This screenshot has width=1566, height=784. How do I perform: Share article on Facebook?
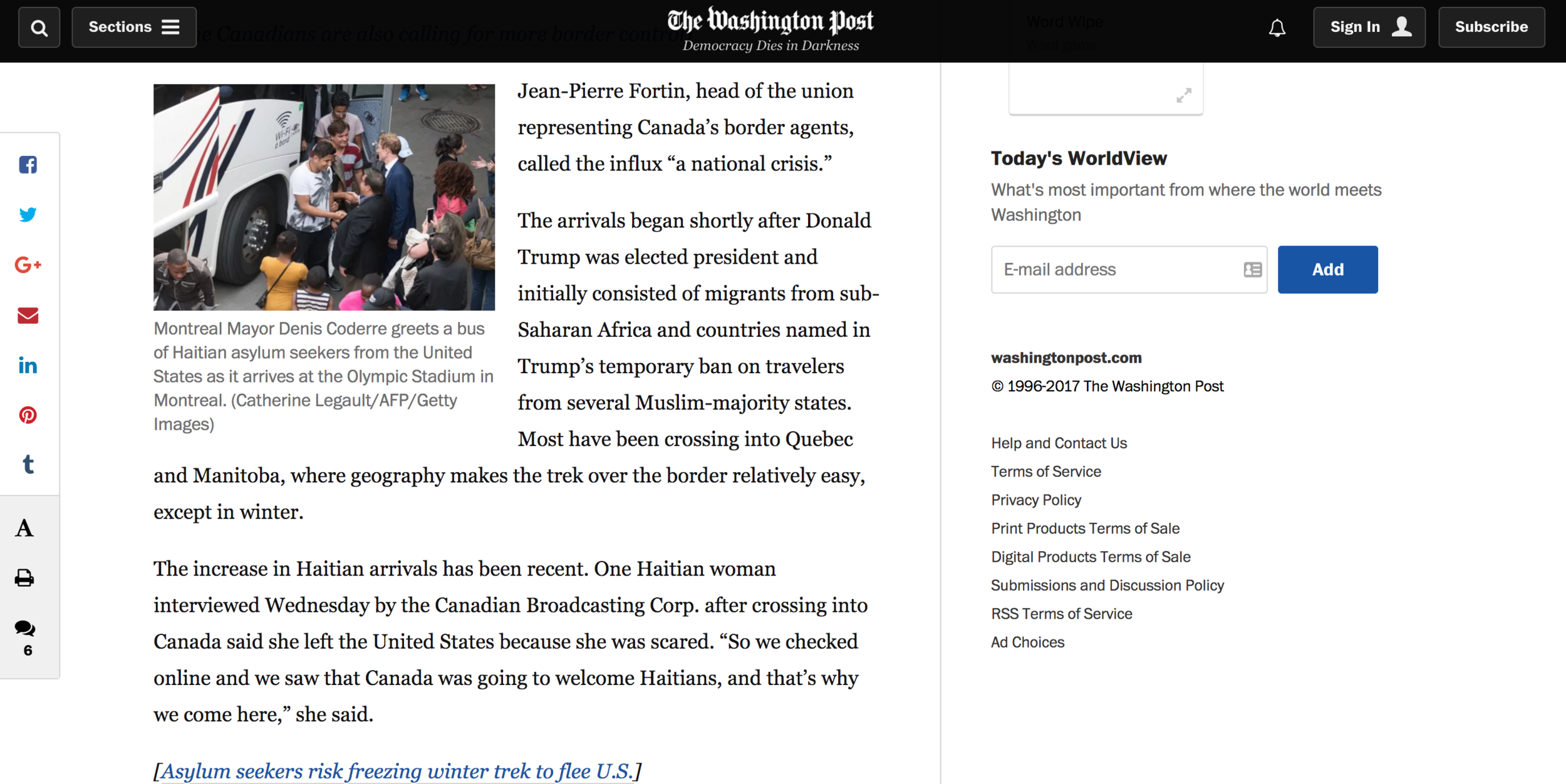coord(28,165)
